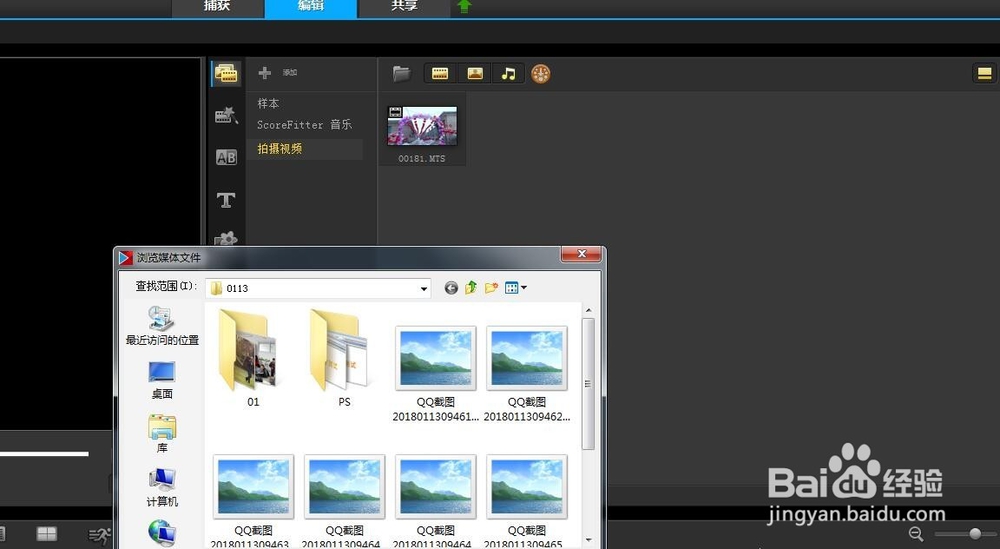Image resolution: width=1000 pixels, height=549 pixels.
Task: Open the Media library panel icon
Action: click(226, 74)
